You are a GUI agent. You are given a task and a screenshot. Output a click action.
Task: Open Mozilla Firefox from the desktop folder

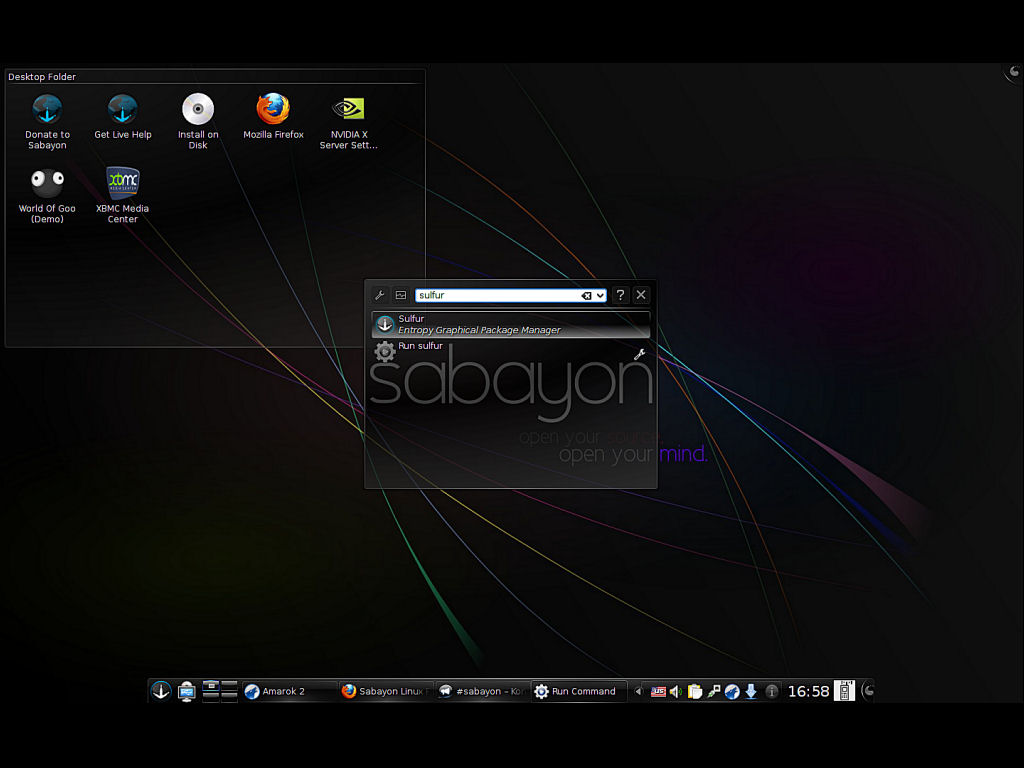click(272, 110)
